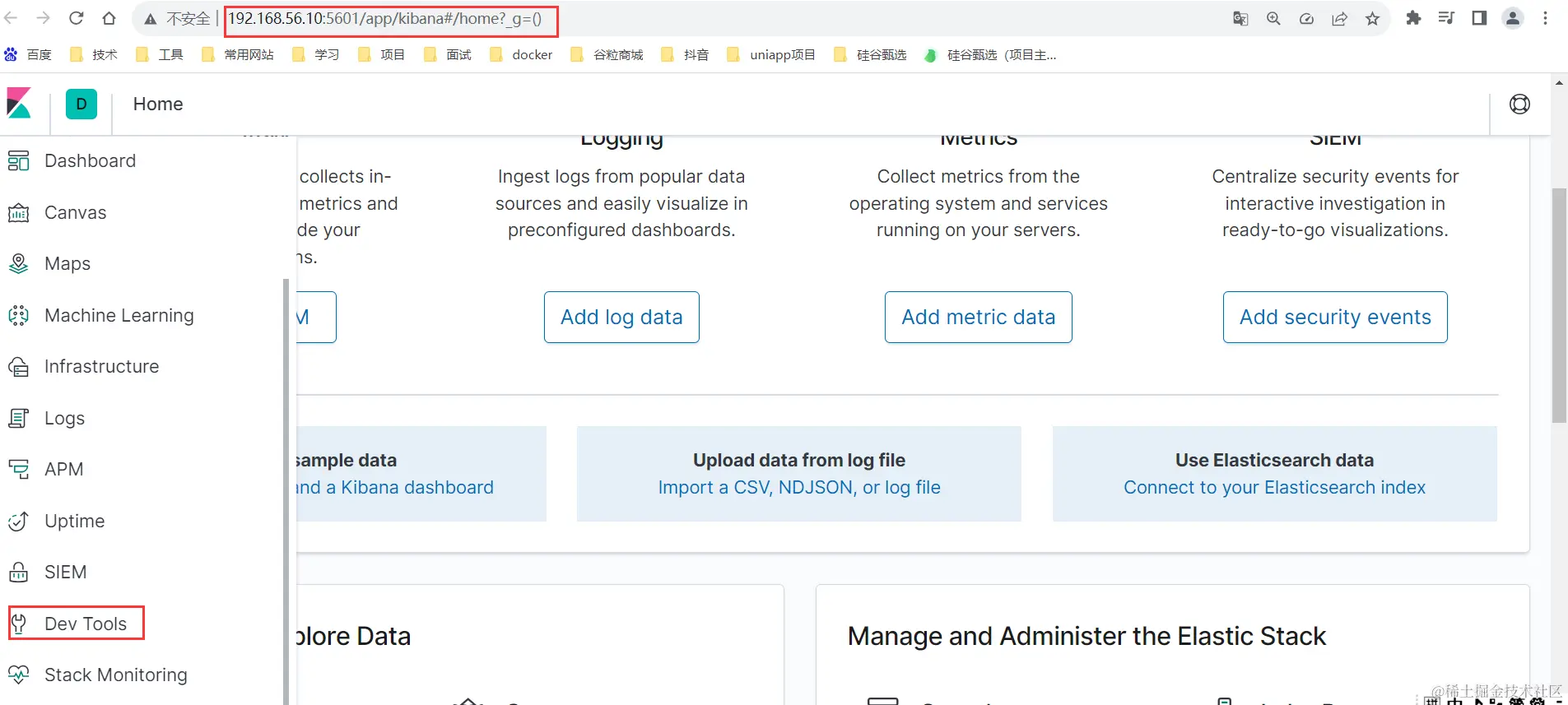Click the Stack Monitoring heartbeat icon
Screen dimensions: 1568x705
(x=18, y=675)
